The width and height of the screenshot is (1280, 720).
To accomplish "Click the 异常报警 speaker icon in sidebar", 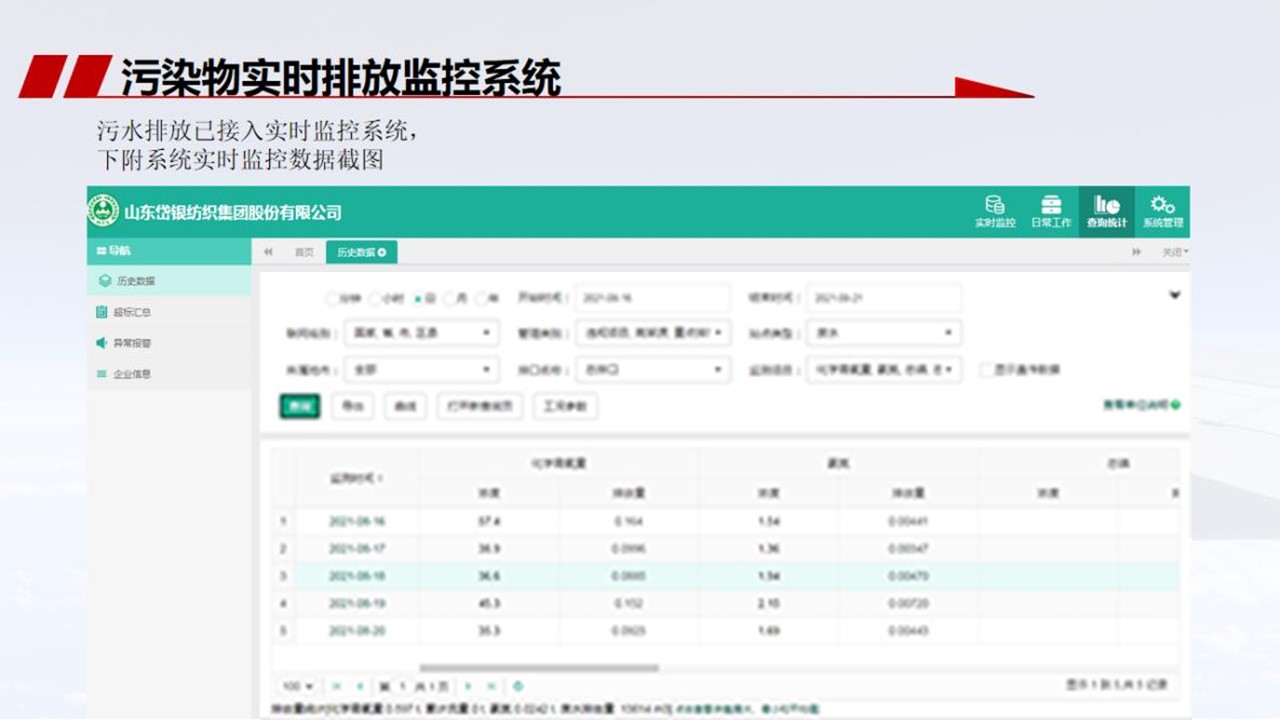I will click(x=101, y=343).
